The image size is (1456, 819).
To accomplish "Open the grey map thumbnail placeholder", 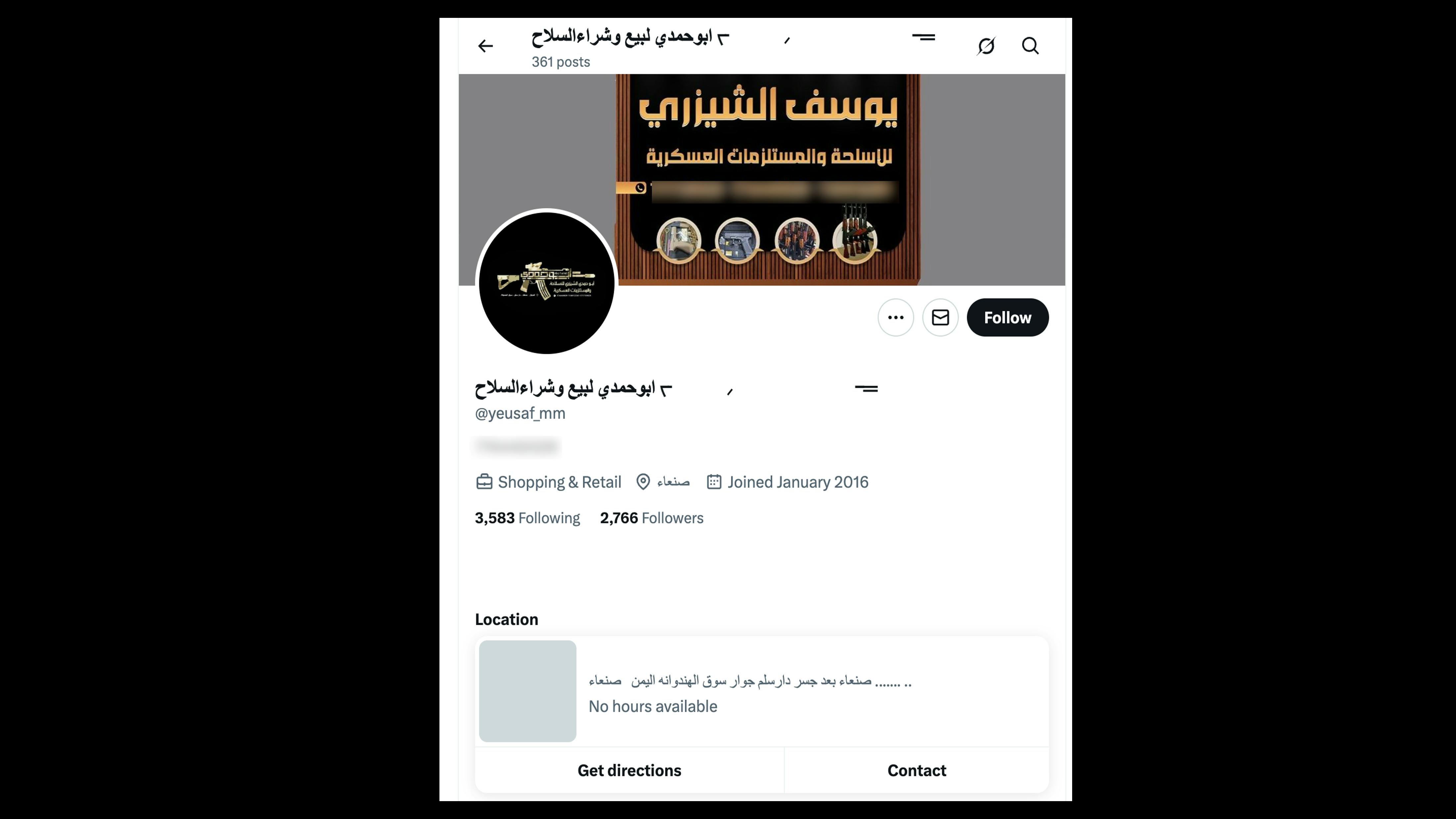I will pos(527,691).
